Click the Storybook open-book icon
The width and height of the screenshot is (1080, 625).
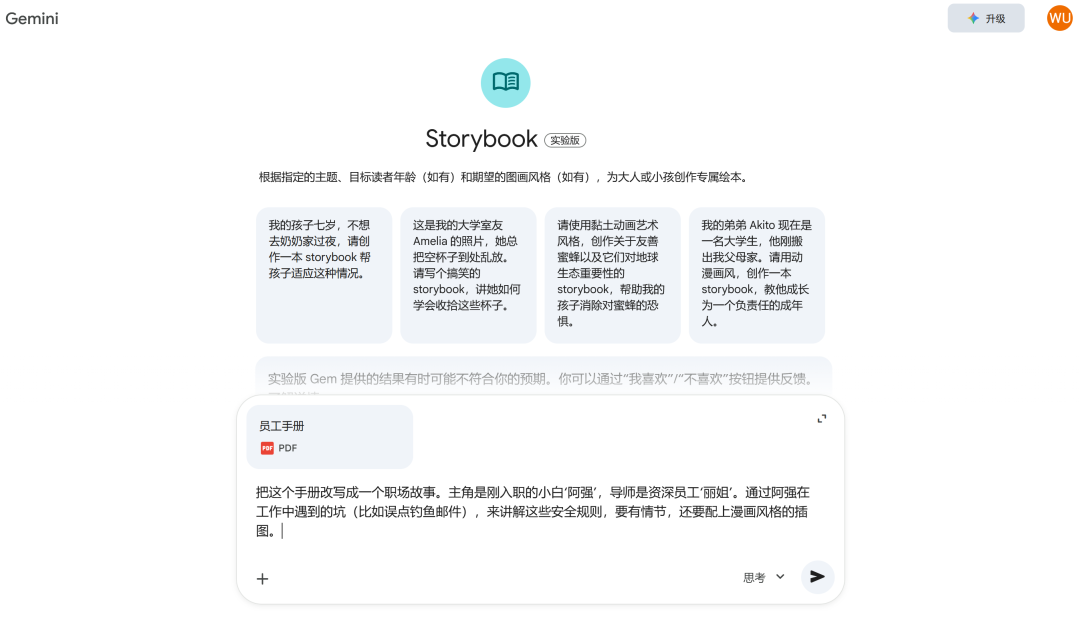(506, 83)
